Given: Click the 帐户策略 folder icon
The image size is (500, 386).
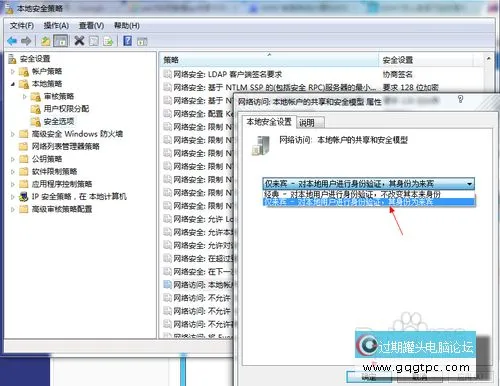Looking at the screenshot, I should click(x=24, y=71).
